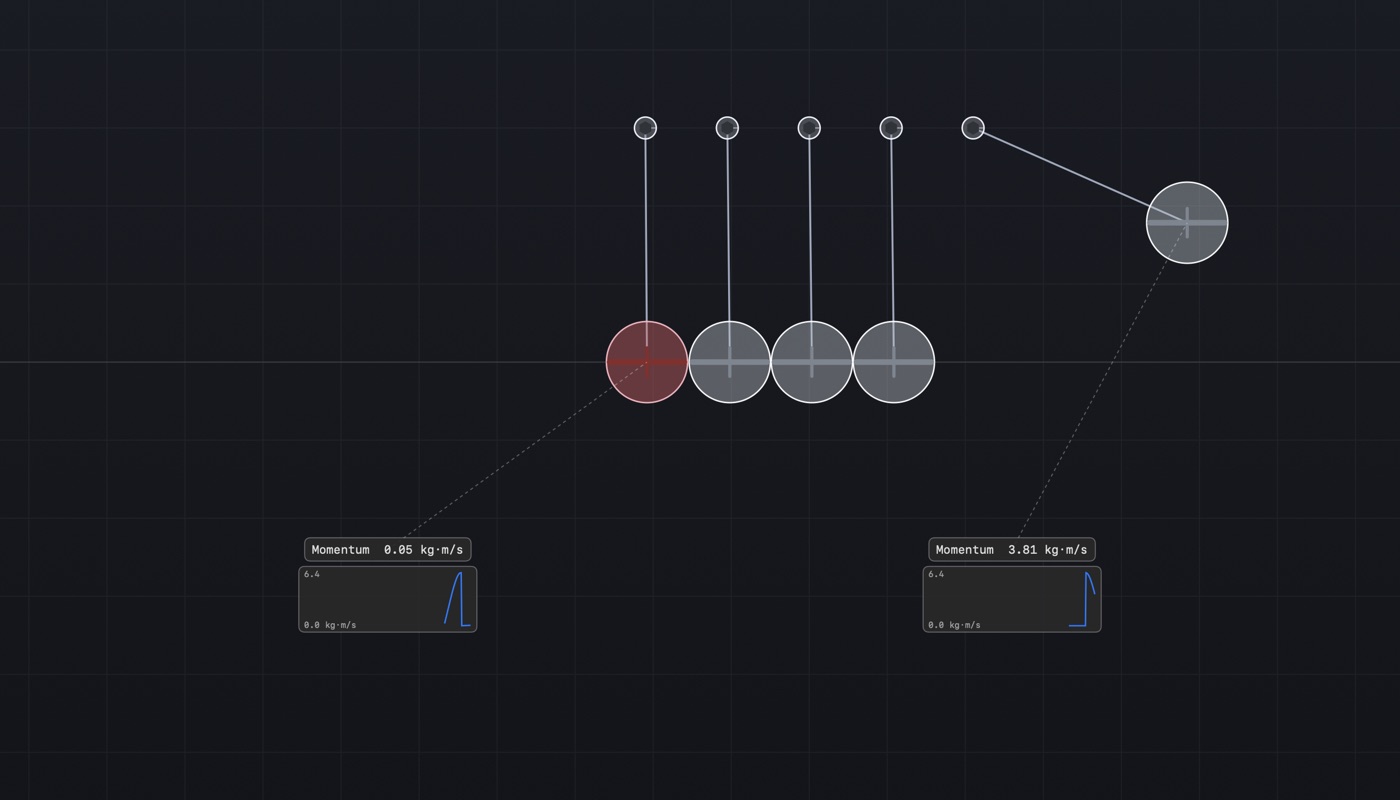This screenshot has width=1400, height=800.
Task: Select the second ball from the left
Action: (730, 362)
